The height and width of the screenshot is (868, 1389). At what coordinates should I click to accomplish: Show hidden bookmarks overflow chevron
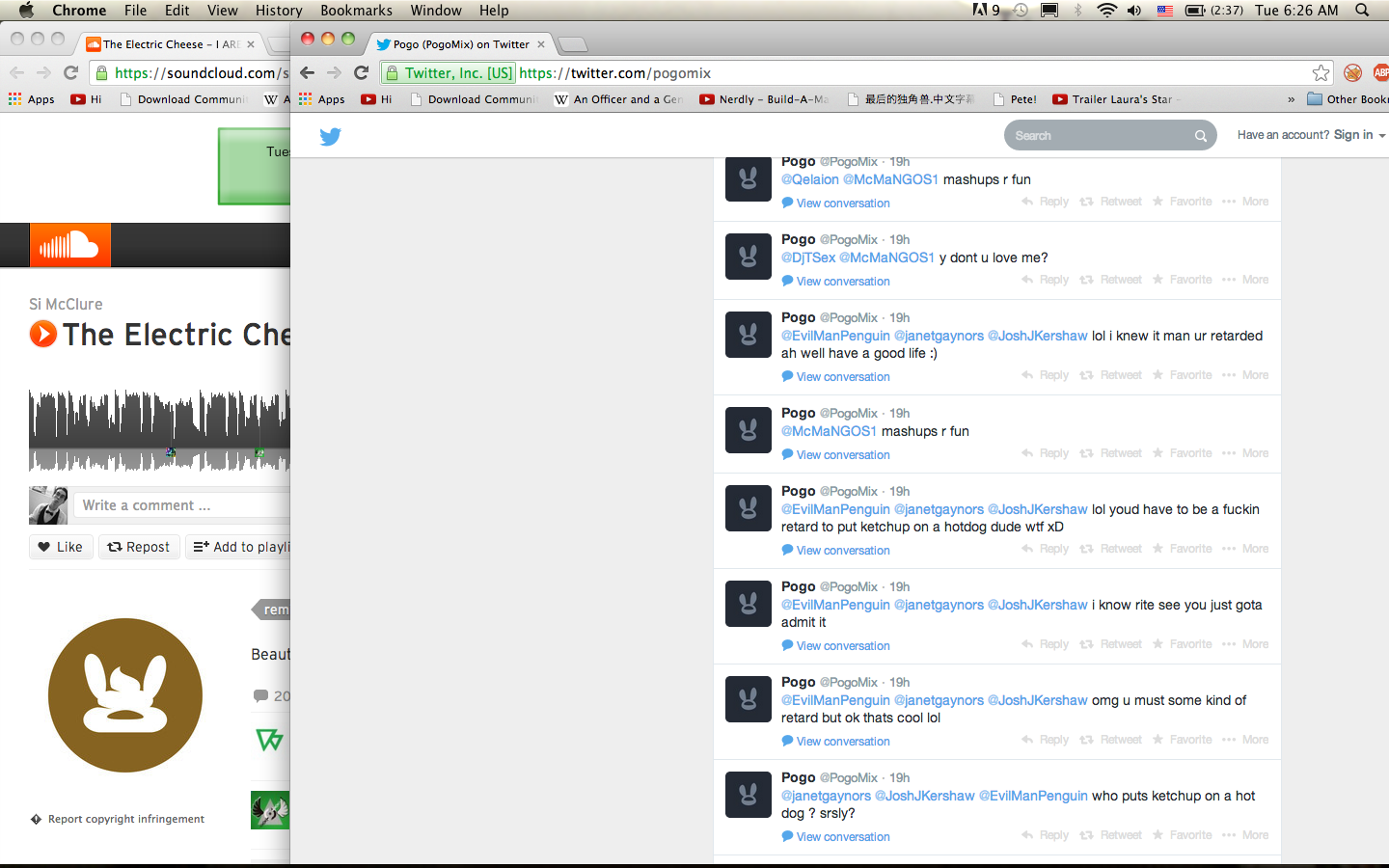(x=1291, y=99)
